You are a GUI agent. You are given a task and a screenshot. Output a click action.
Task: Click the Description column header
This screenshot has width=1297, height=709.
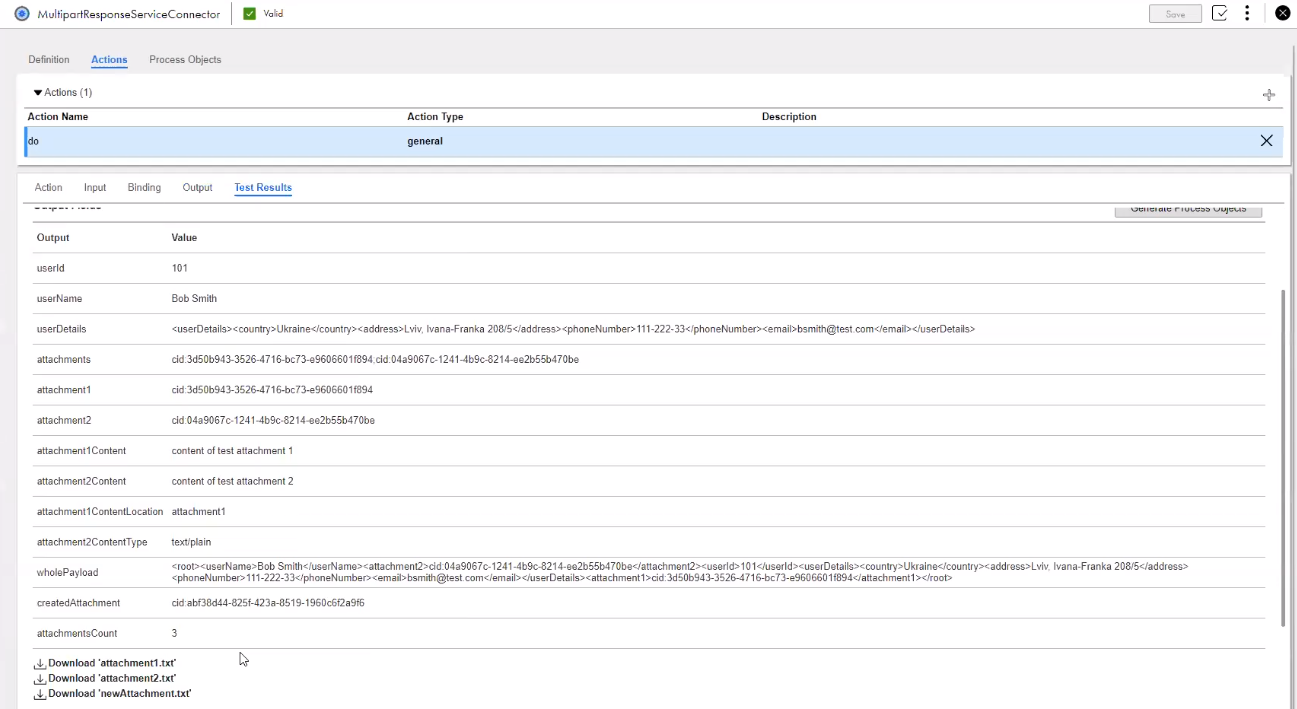pos(789,117)
